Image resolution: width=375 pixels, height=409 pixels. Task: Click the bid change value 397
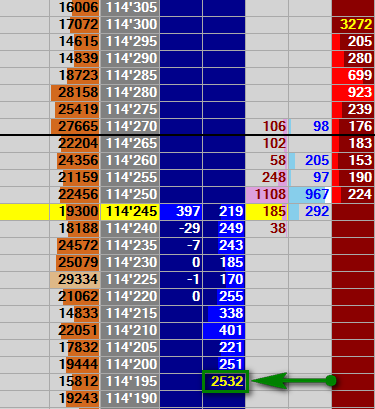pyautogui.click(x=181, y=211)
